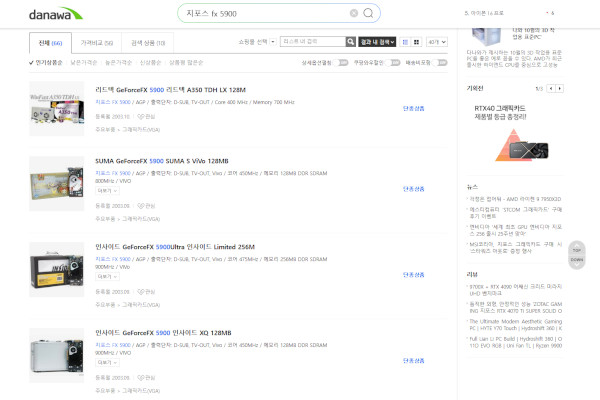
Task: Open review 'The Ultimate Modern Aesthetic Gaming'
Action: tap(515, 325)
